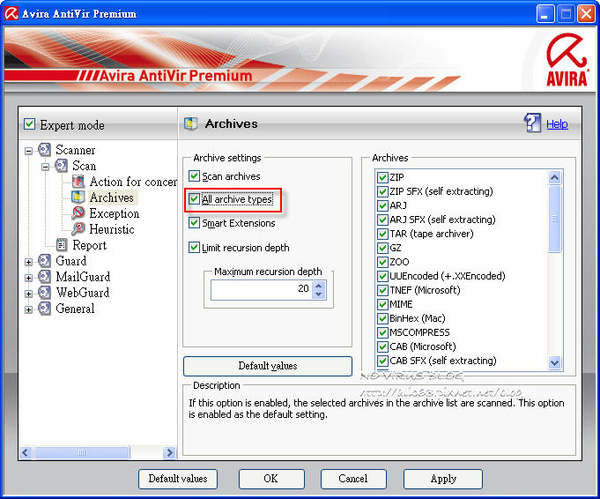
Task: Uncheck ZIP SFX (self extracting) checkbox
Action: click(x=382, y=191)
